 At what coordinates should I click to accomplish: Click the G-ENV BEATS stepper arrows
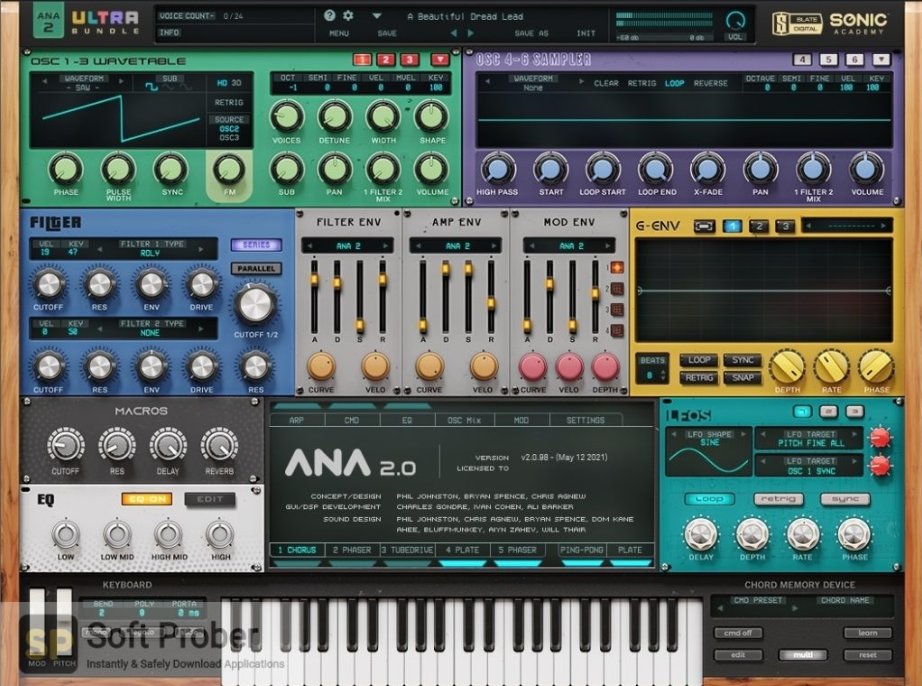tap(663, 374)
